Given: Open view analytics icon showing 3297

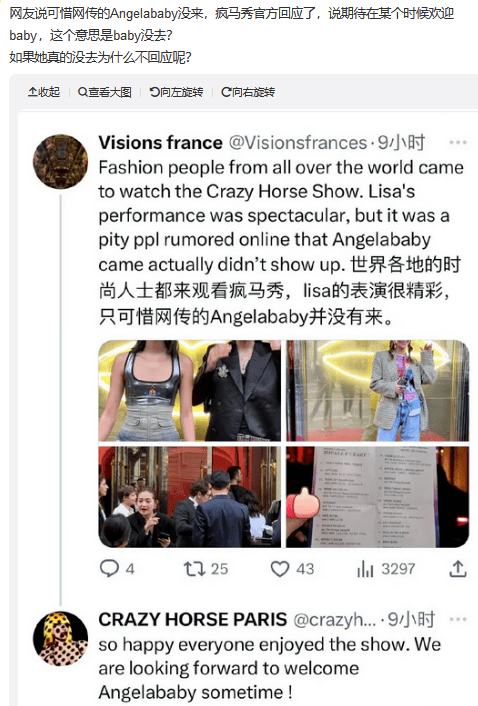Looking at the screenshot, I should tap(365, 569).
